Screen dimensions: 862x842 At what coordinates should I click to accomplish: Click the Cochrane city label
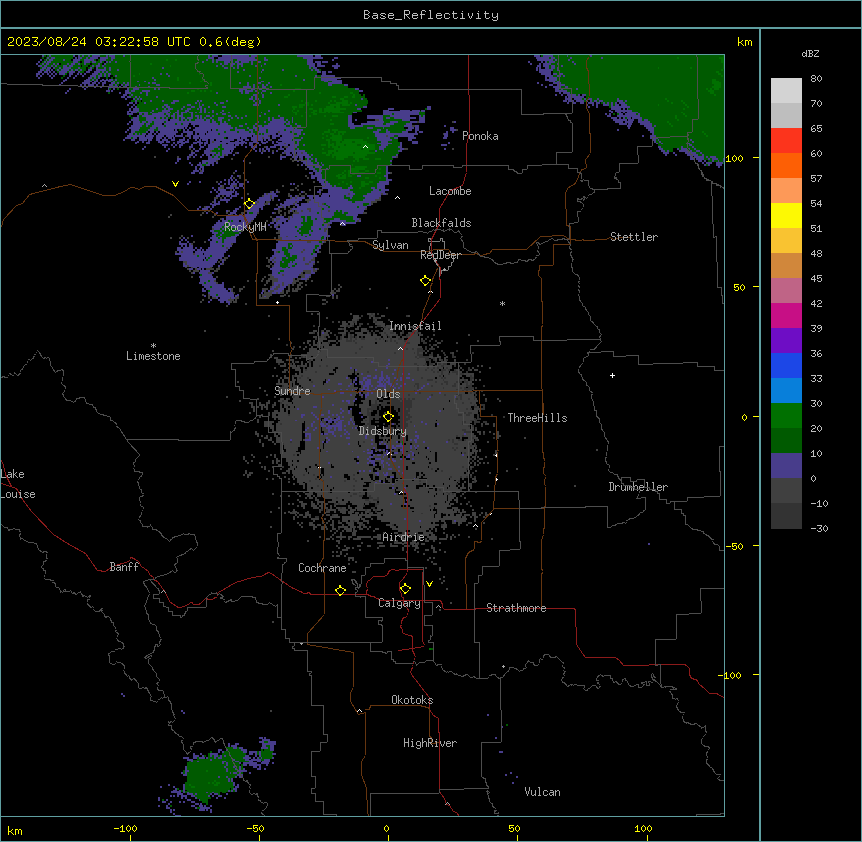click(x=322, y=568)
